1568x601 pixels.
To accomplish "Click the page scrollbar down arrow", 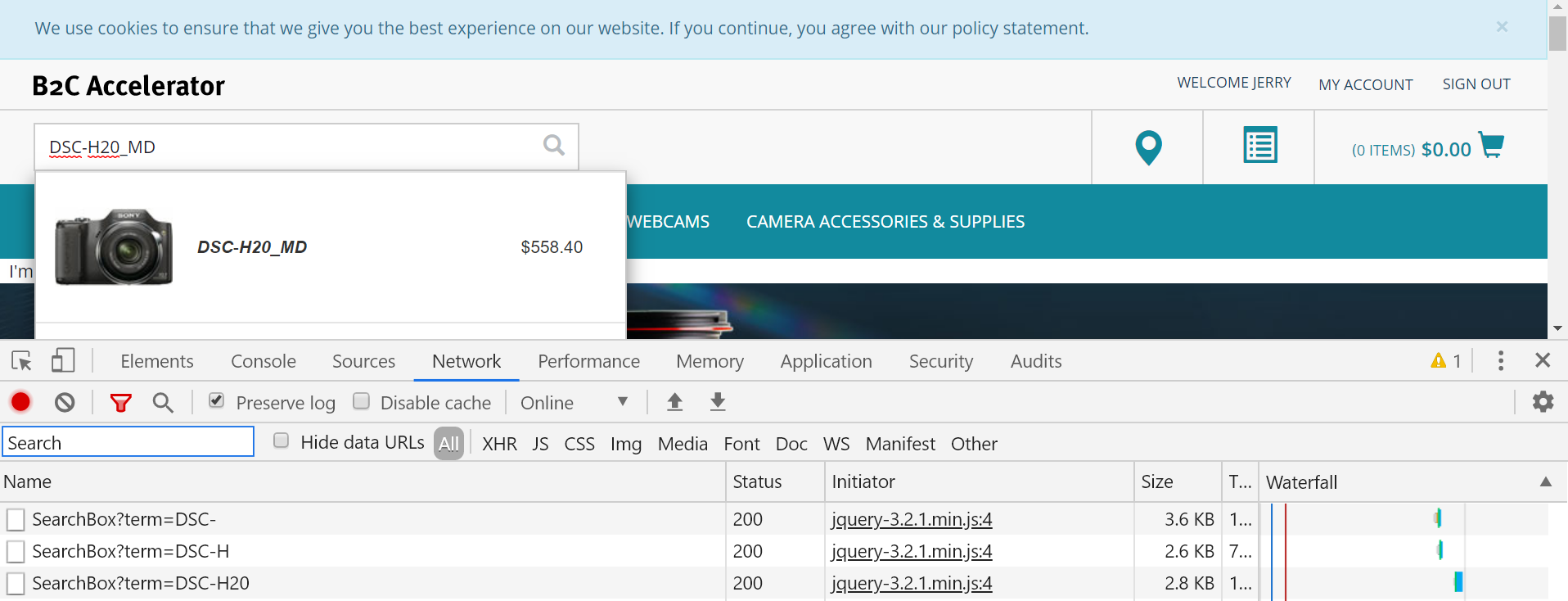I will [x=1557, y=328].
